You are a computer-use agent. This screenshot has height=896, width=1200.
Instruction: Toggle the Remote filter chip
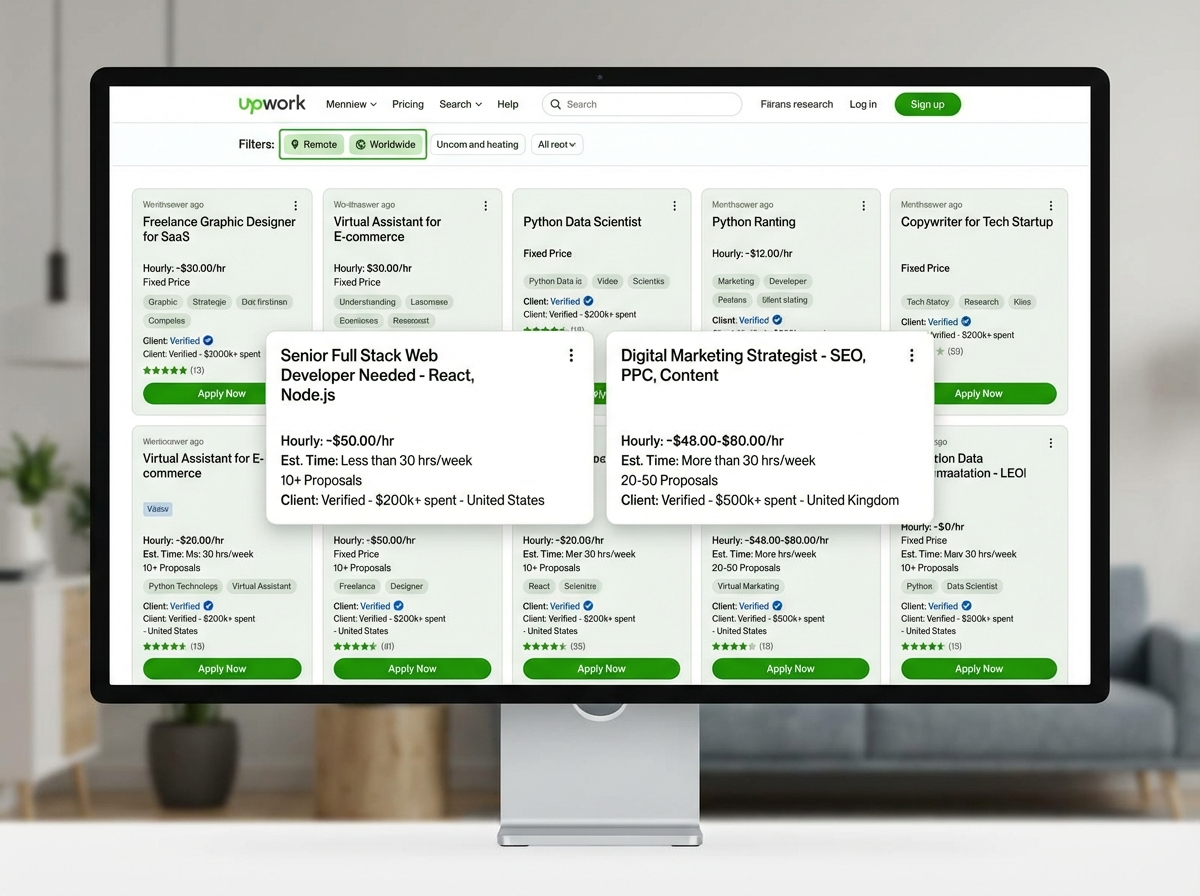pyautogui.click(x=313, y=144)
